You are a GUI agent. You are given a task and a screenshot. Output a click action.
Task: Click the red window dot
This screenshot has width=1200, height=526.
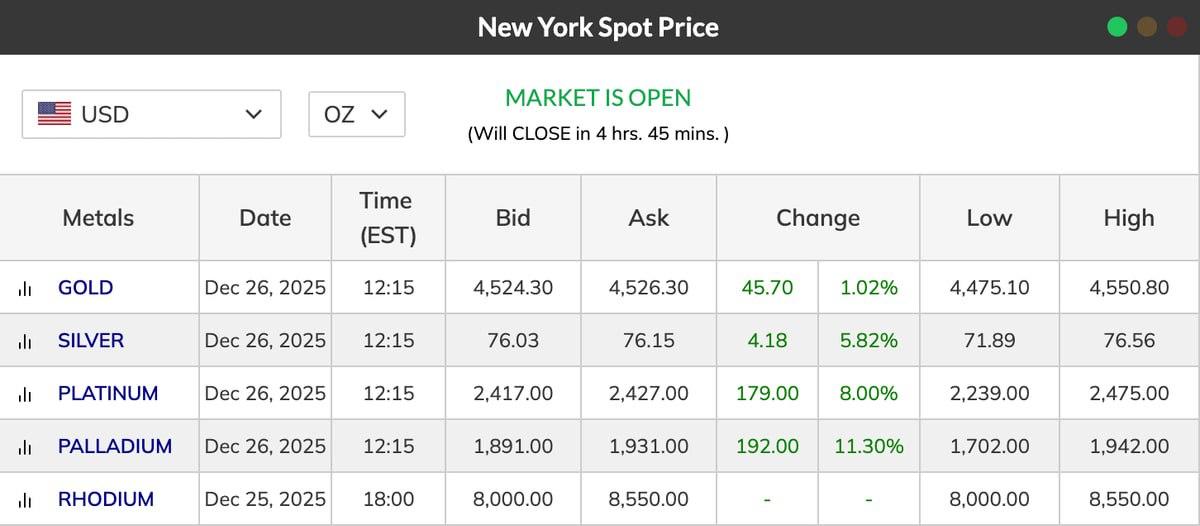point(1175,27)
